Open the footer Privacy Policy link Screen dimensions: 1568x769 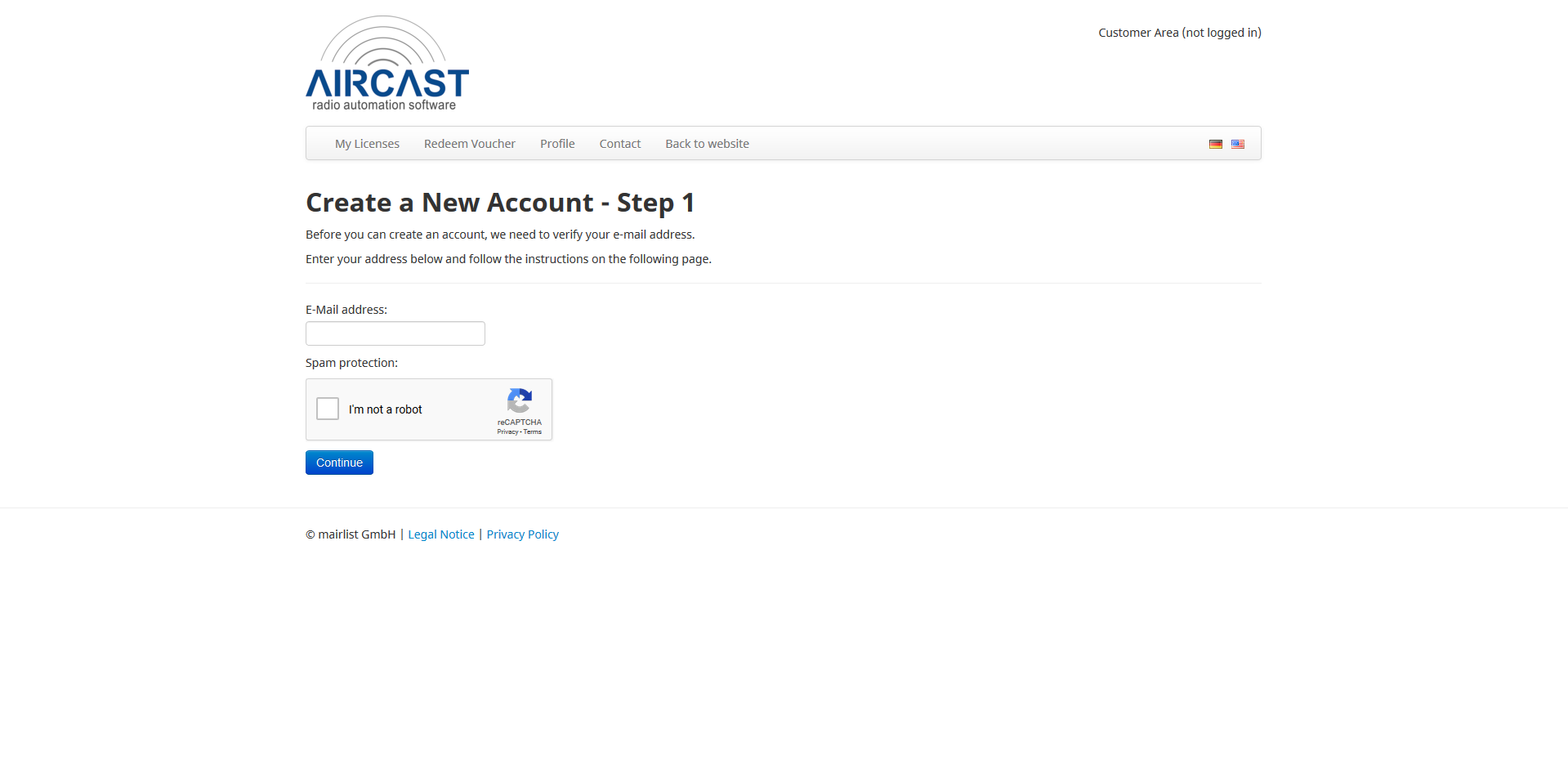pos(522,534)
